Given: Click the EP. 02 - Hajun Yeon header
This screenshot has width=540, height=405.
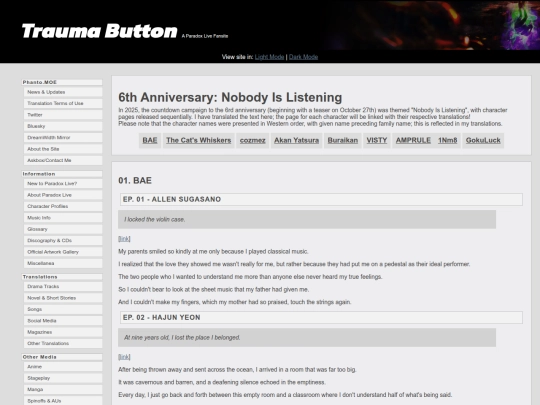Looking at the screenshot, I should tap(321, 318).
